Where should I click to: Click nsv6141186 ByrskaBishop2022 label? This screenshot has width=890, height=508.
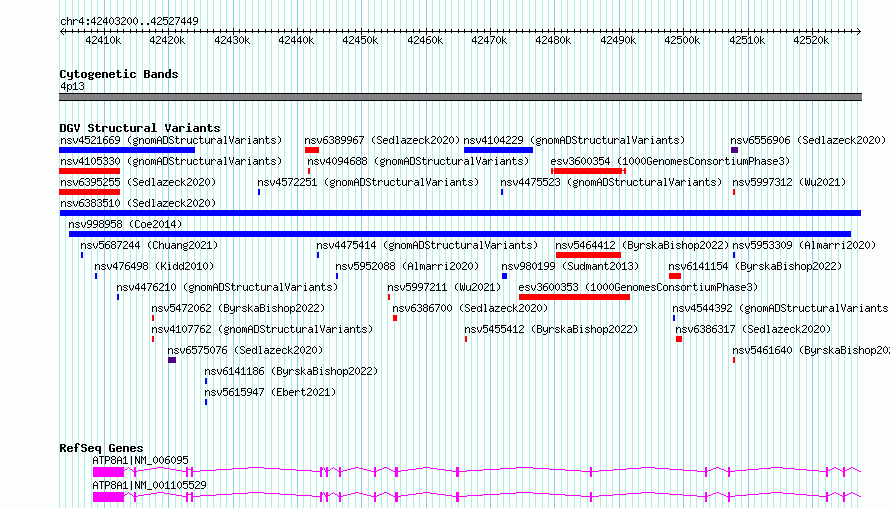[x=291, y=371]
